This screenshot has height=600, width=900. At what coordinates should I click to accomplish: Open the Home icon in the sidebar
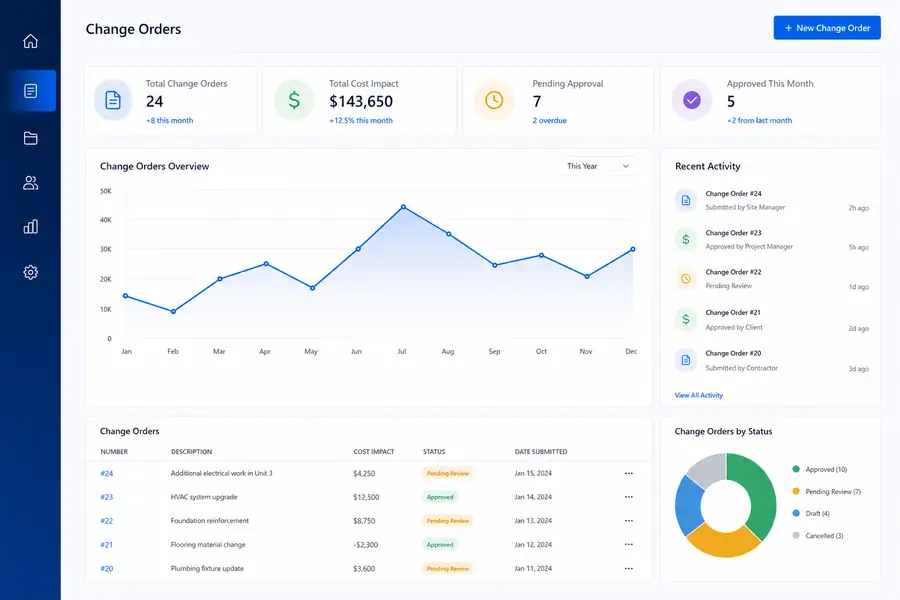coord(30,41)
